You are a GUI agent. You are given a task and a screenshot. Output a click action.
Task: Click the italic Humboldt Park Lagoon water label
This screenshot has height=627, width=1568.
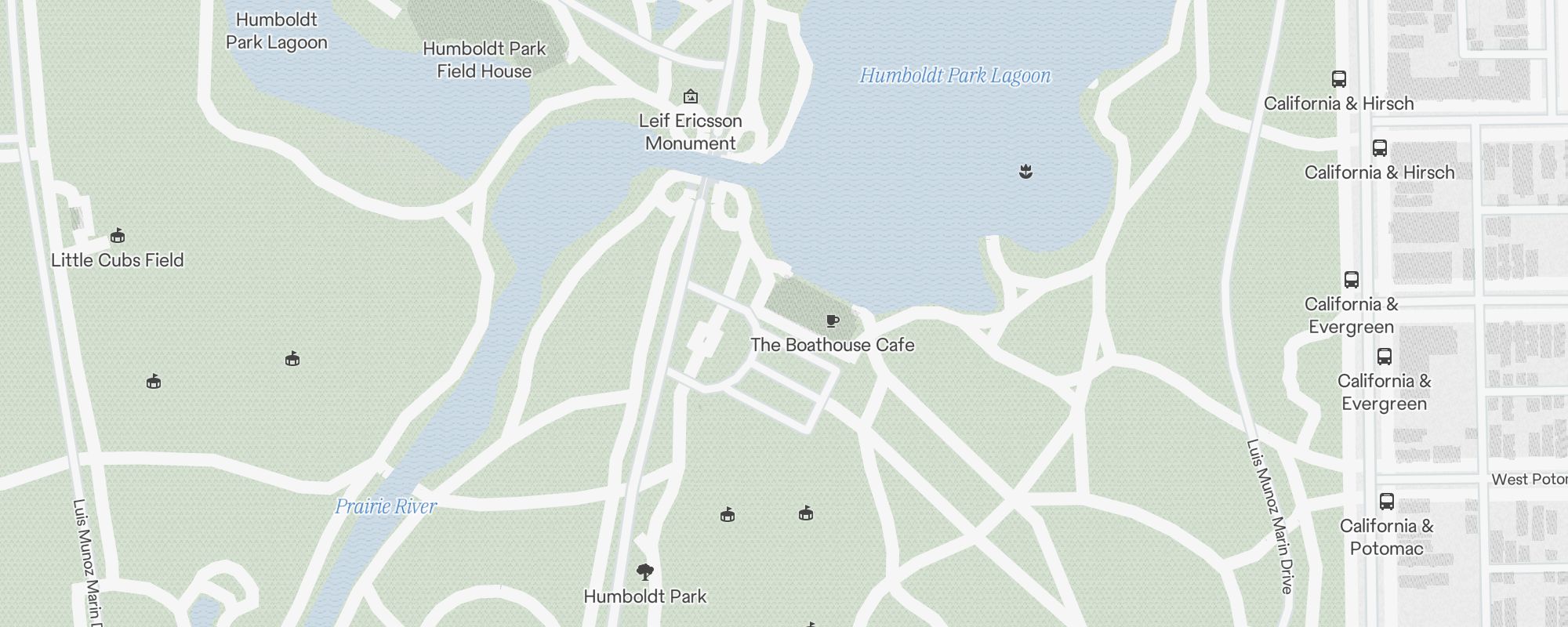click(x=955, y=75)
